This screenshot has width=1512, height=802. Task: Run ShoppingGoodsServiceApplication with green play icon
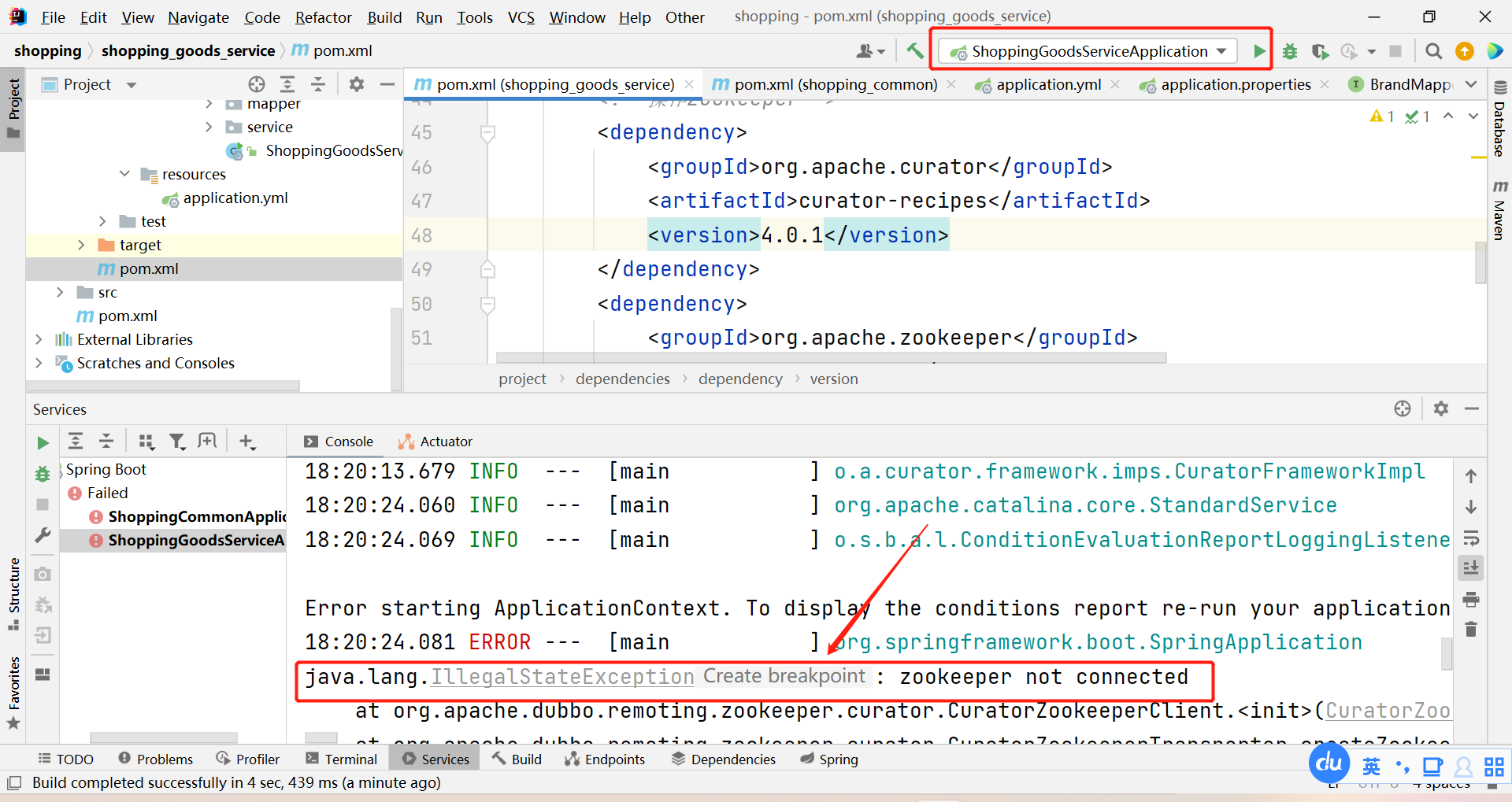[x=1259, y=51]
